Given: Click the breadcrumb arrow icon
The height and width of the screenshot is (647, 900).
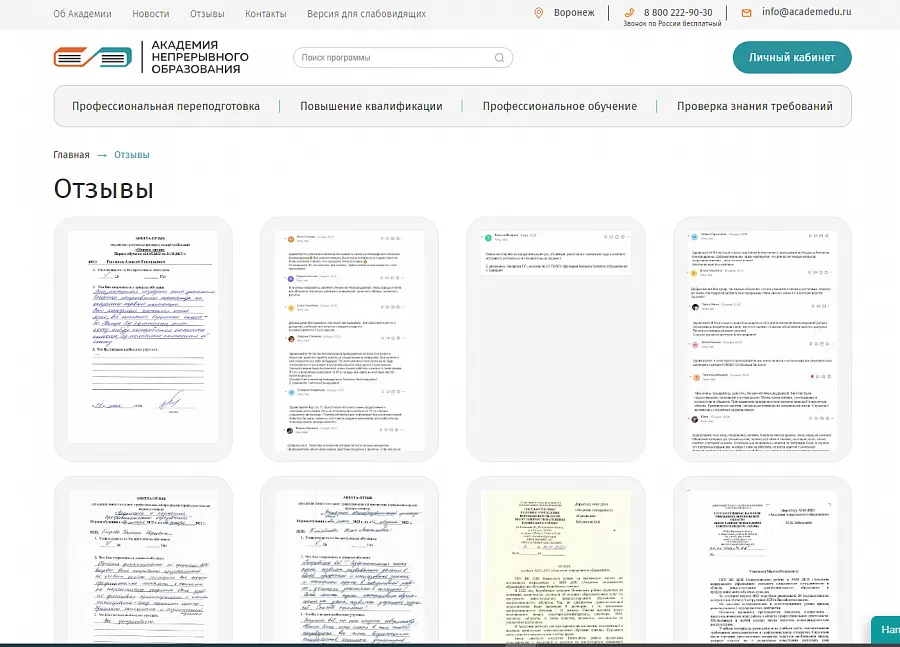Looking at the screenshot, I should [102, 155].
